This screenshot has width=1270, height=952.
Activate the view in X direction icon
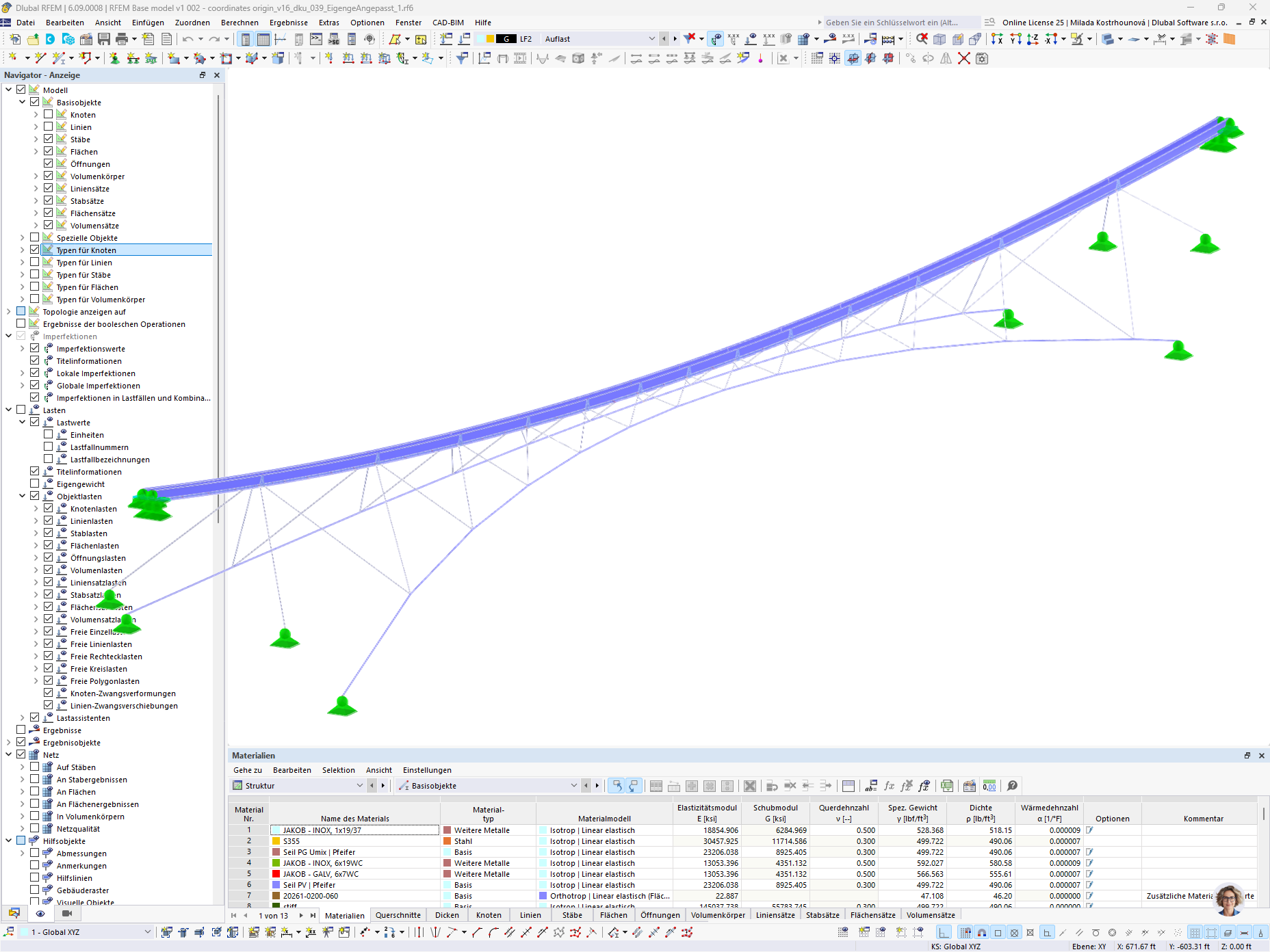coord(997,39)
